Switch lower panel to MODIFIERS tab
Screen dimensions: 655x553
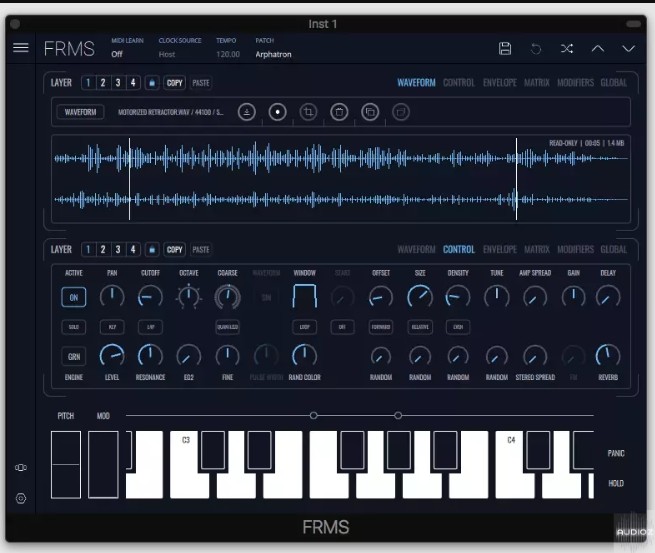pos(575,249)
